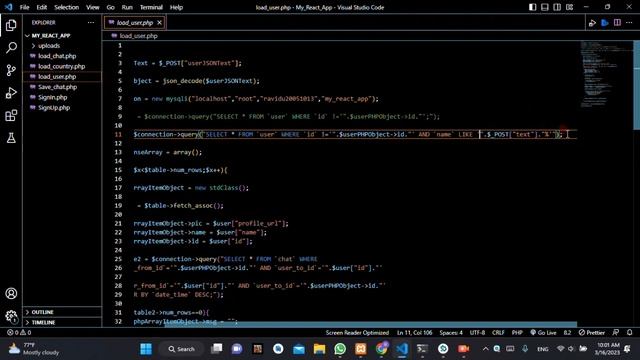Open the Extensions view
The height and width of the screenshot is (360, 640).
[11, 116]
